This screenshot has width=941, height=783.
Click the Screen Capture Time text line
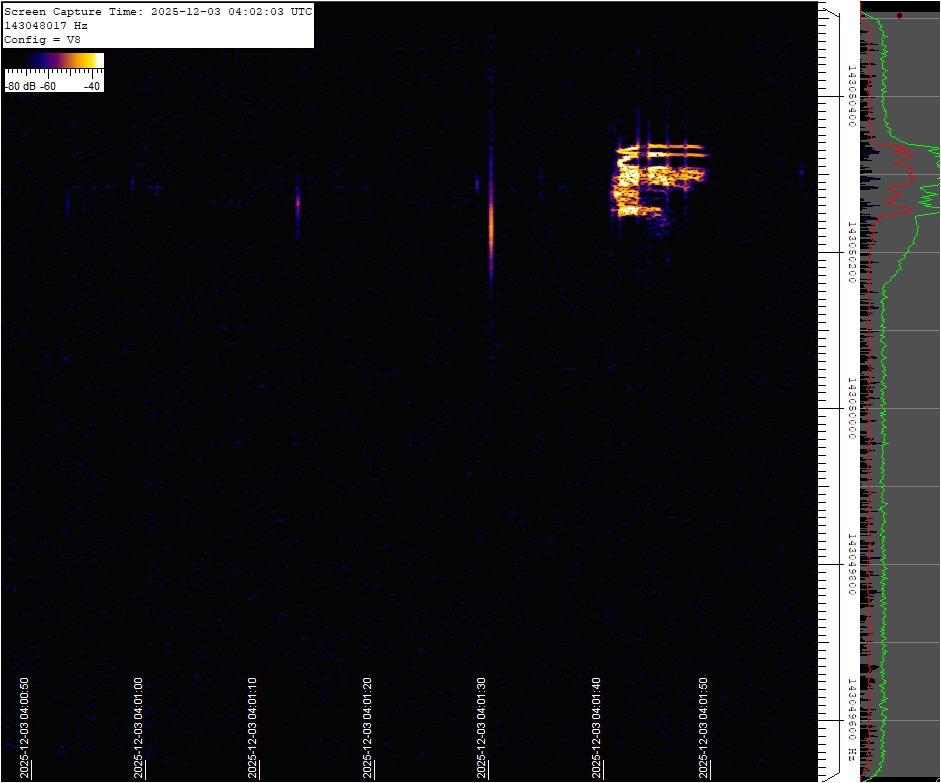(x=158, y=11)
